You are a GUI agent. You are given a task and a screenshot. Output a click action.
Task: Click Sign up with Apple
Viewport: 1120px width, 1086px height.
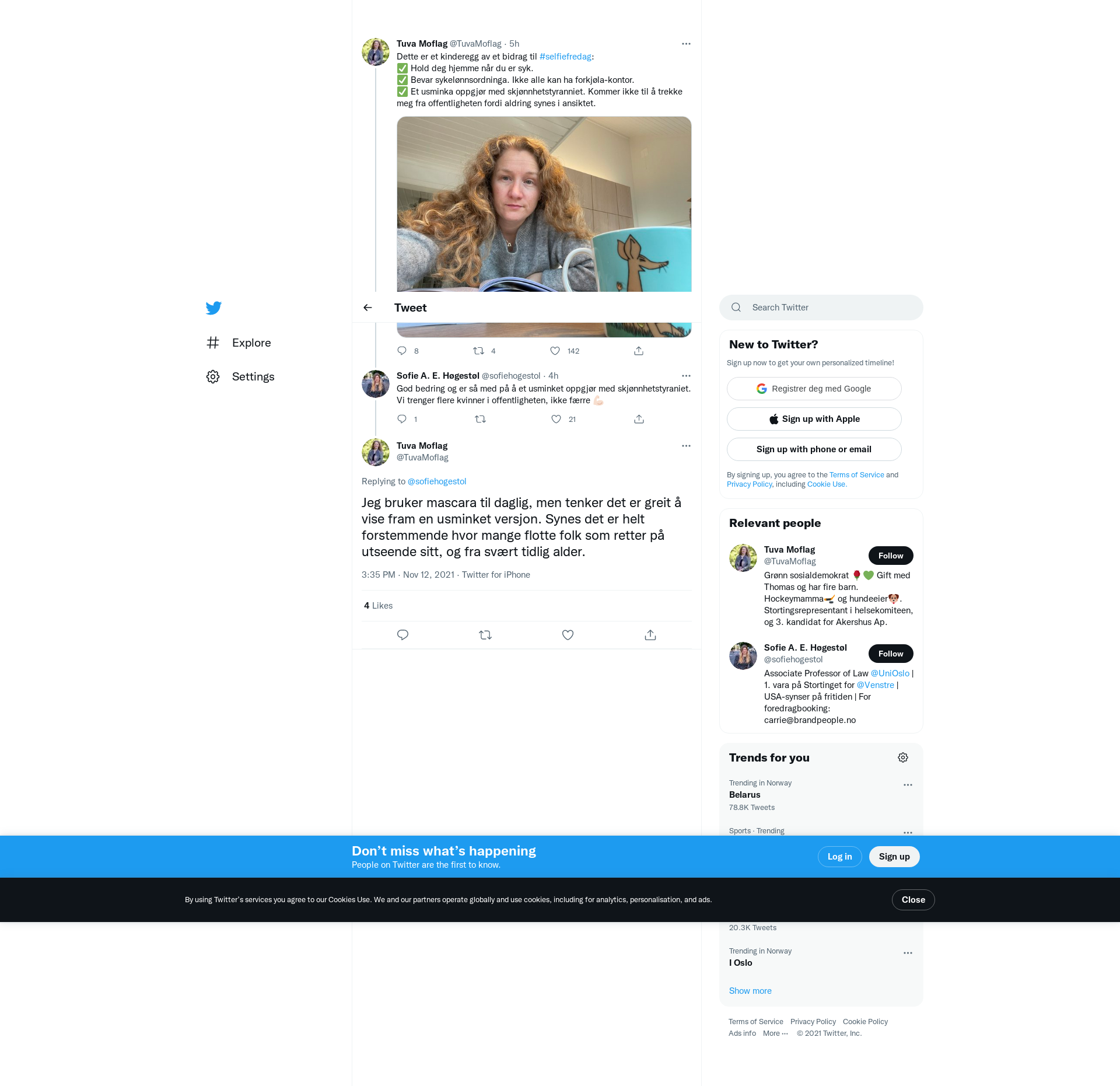[814, 419]
